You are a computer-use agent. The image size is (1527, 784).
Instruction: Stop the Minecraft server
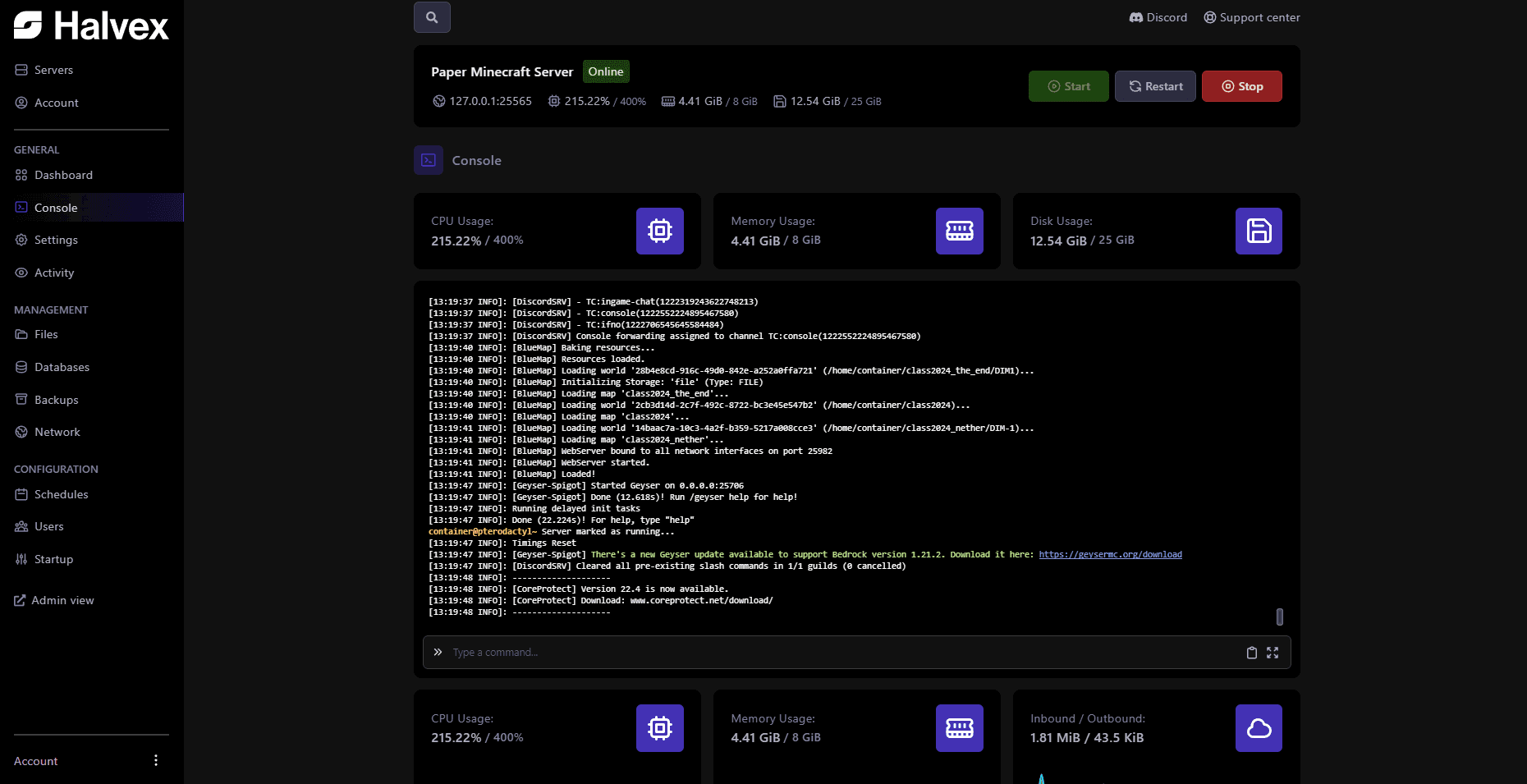point(1242,86)
